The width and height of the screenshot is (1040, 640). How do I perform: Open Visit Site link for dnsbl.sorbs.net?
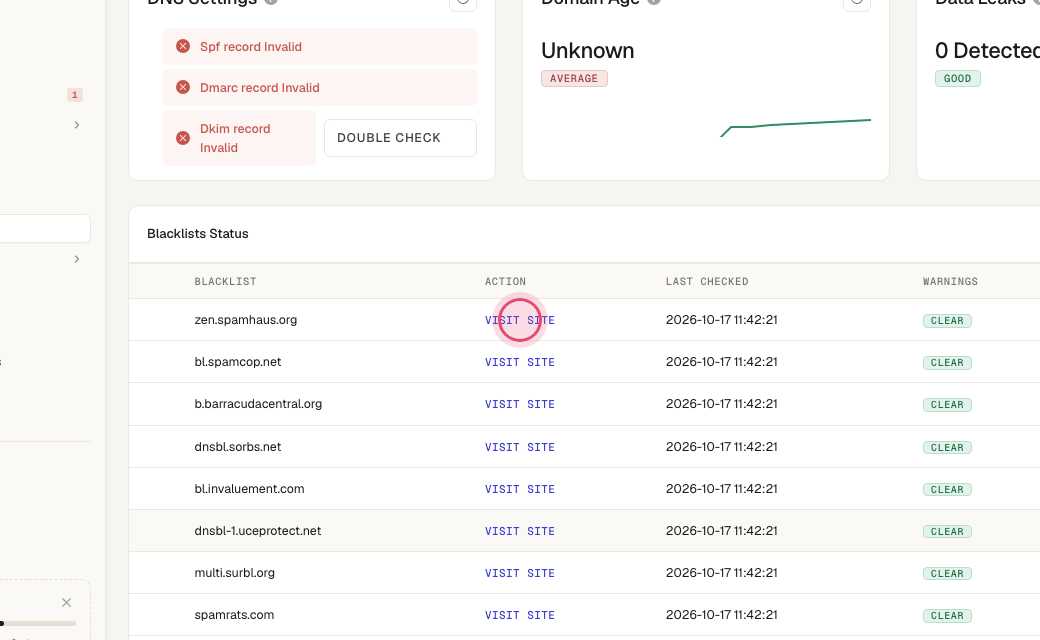click(x=519, y=448)
